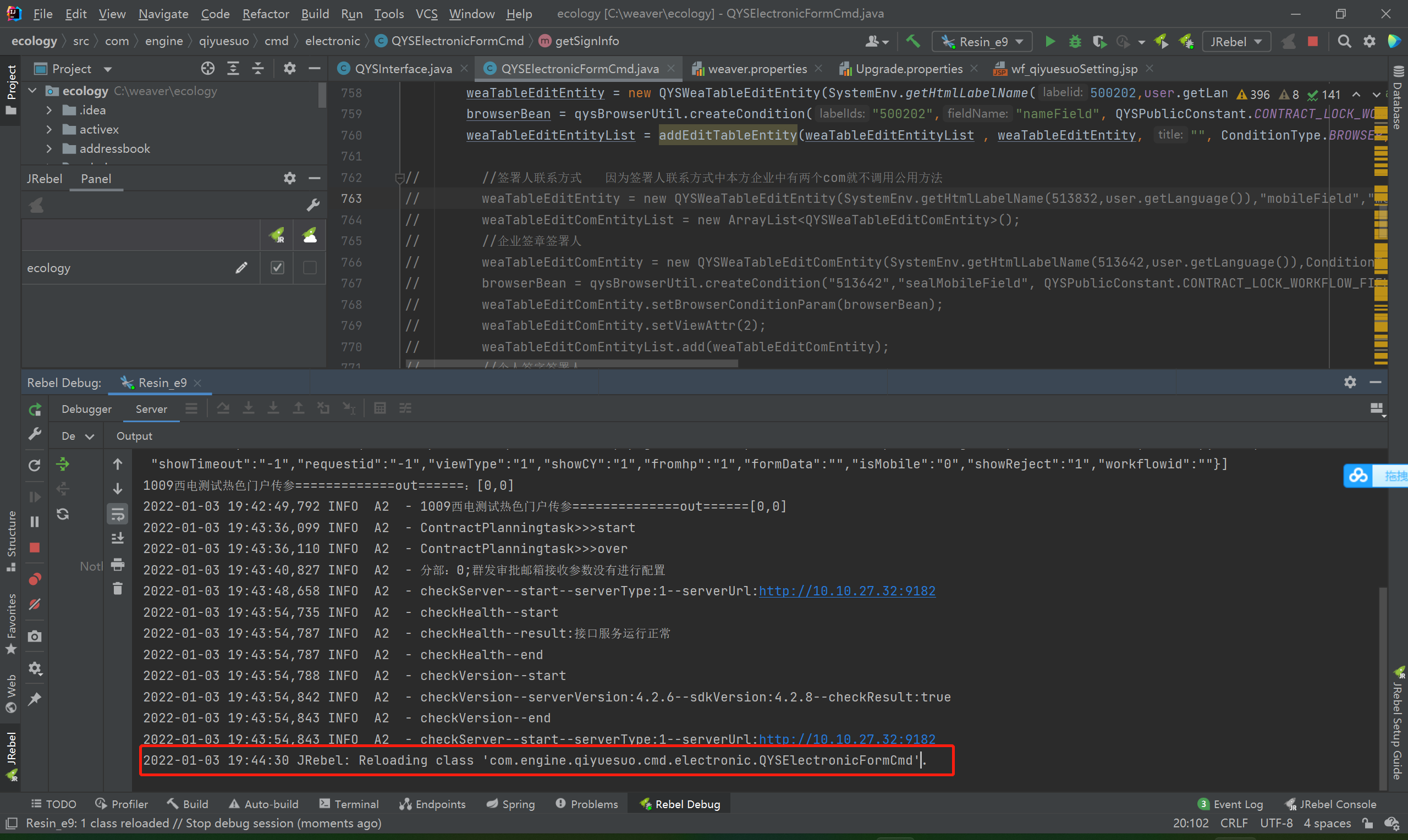Pause the debug program
The height and width of the screenshot is (840, 1408).
[x=35, y=522]
